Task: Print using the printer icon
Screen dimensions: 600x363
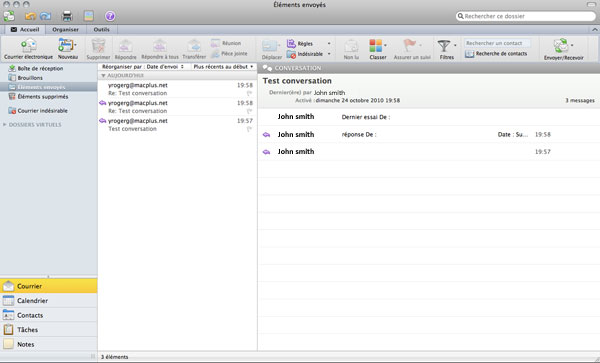Action: pos(67,16)
